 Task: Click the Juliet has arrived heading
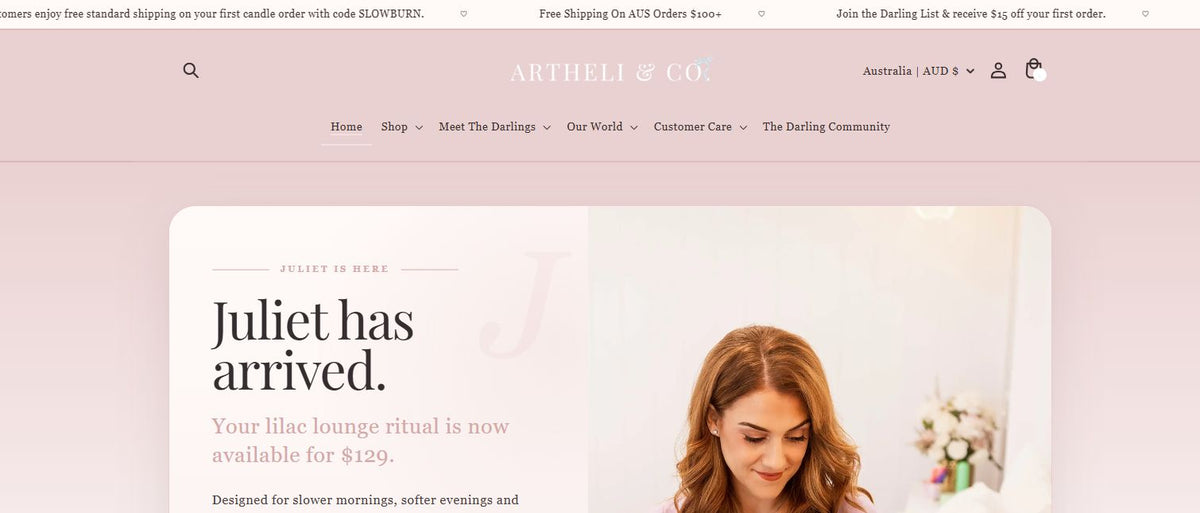(x=313, y=346)
